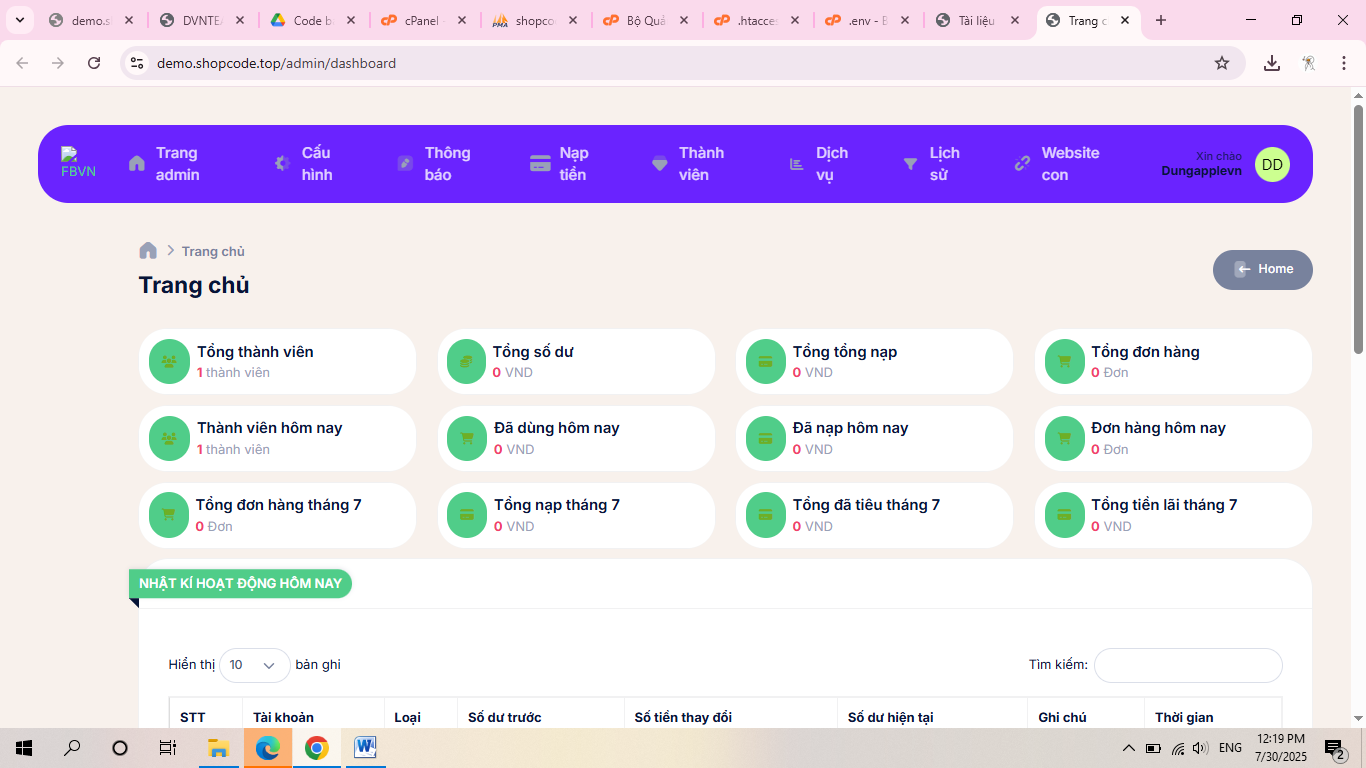Sort by the Số dư trước column header
The image size is (1366, 768).
tap(540, 717)
